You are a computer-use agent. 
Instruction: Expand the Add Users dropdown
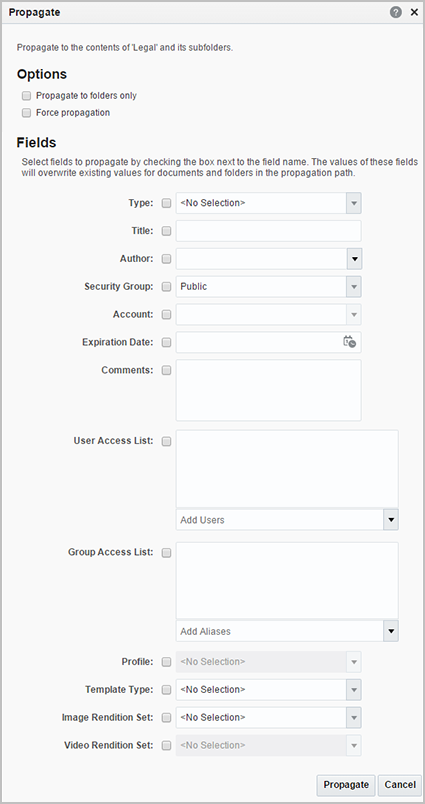[391, 520]
